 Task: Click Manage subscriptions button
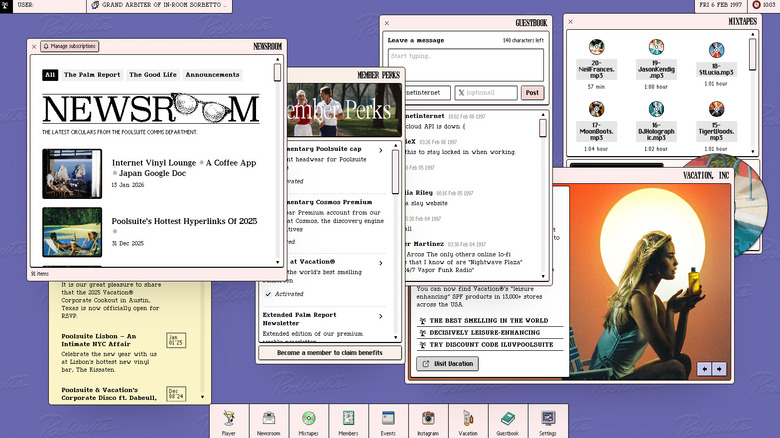click(x=70, y=46)
